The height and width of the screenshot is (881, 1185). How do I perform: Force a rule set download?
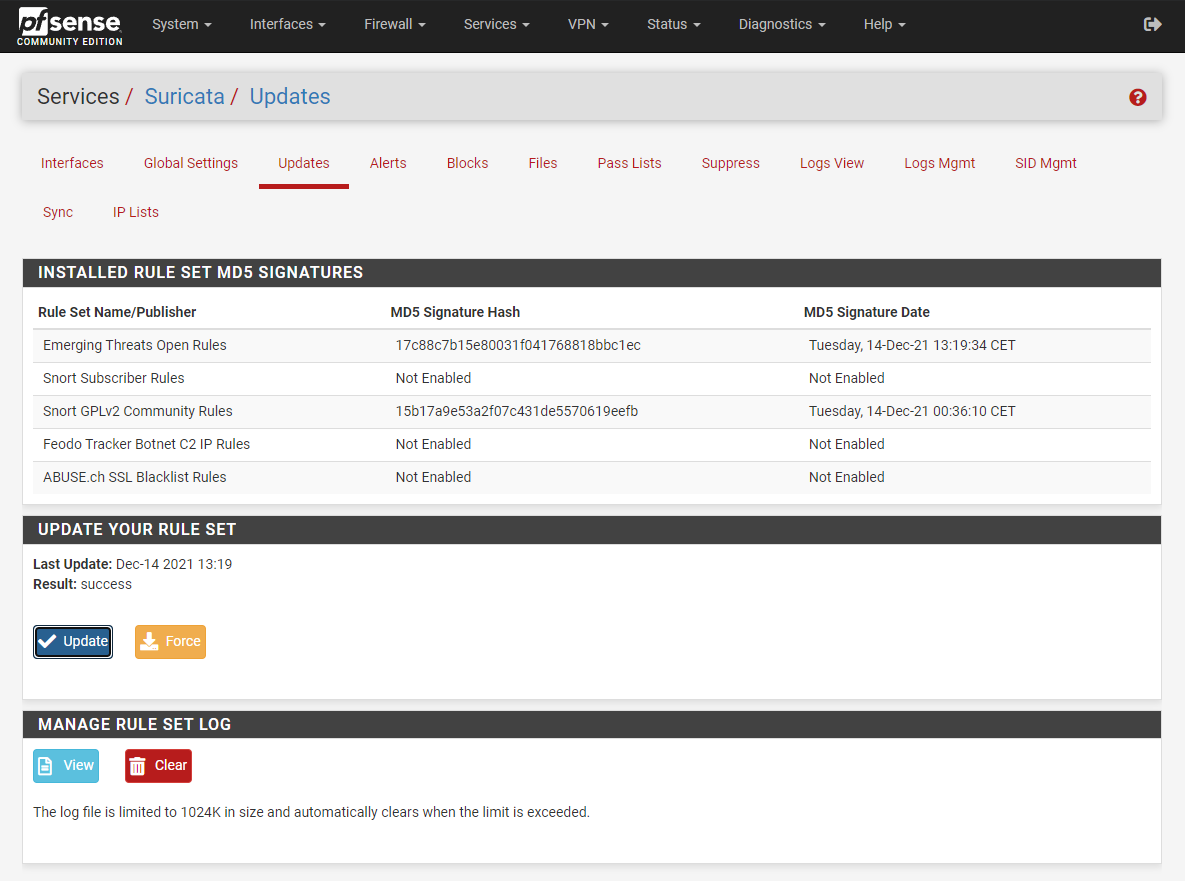pos(170,642)
